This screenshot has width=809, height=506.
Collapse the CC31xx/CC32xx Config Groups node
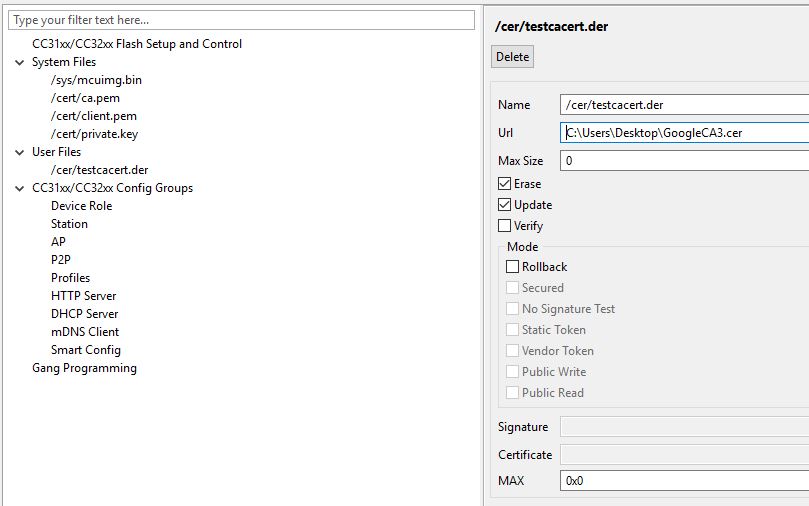20,189
